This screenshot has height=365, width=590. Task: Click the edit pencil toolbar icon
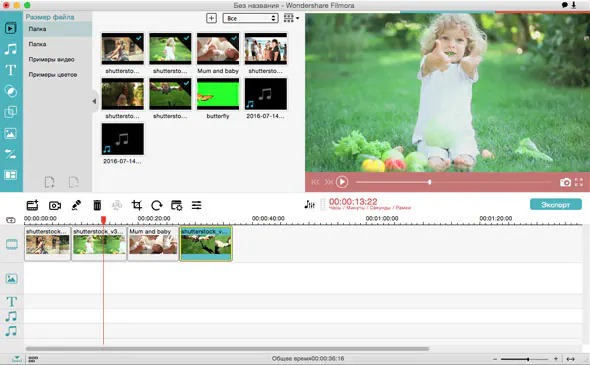pos(76,205)
